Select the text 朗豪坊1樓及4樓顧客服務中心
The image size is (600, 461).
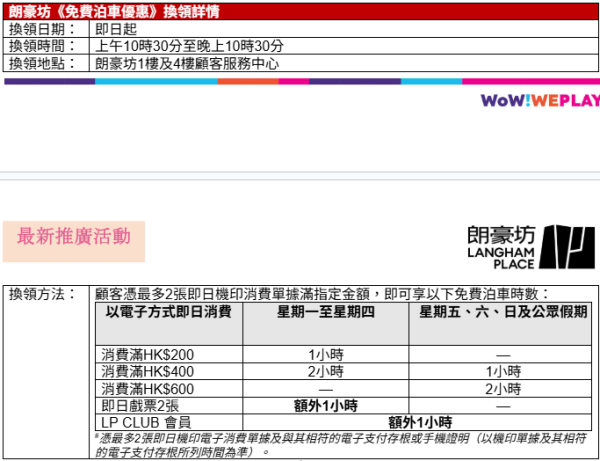(187, 63)
